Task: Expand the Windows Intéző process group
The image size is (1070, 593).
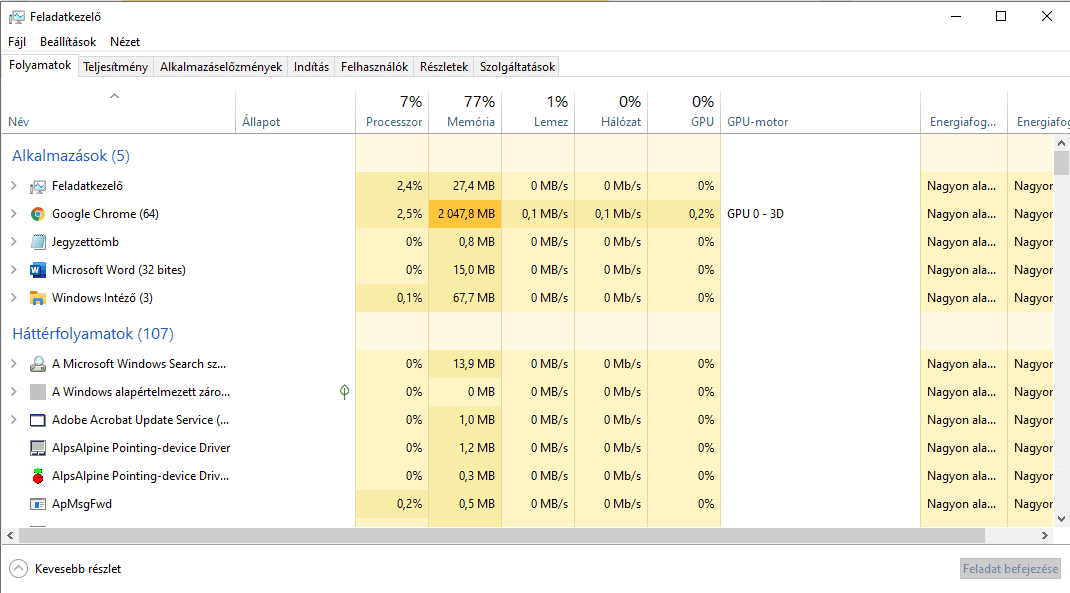Action: point(13,298)
